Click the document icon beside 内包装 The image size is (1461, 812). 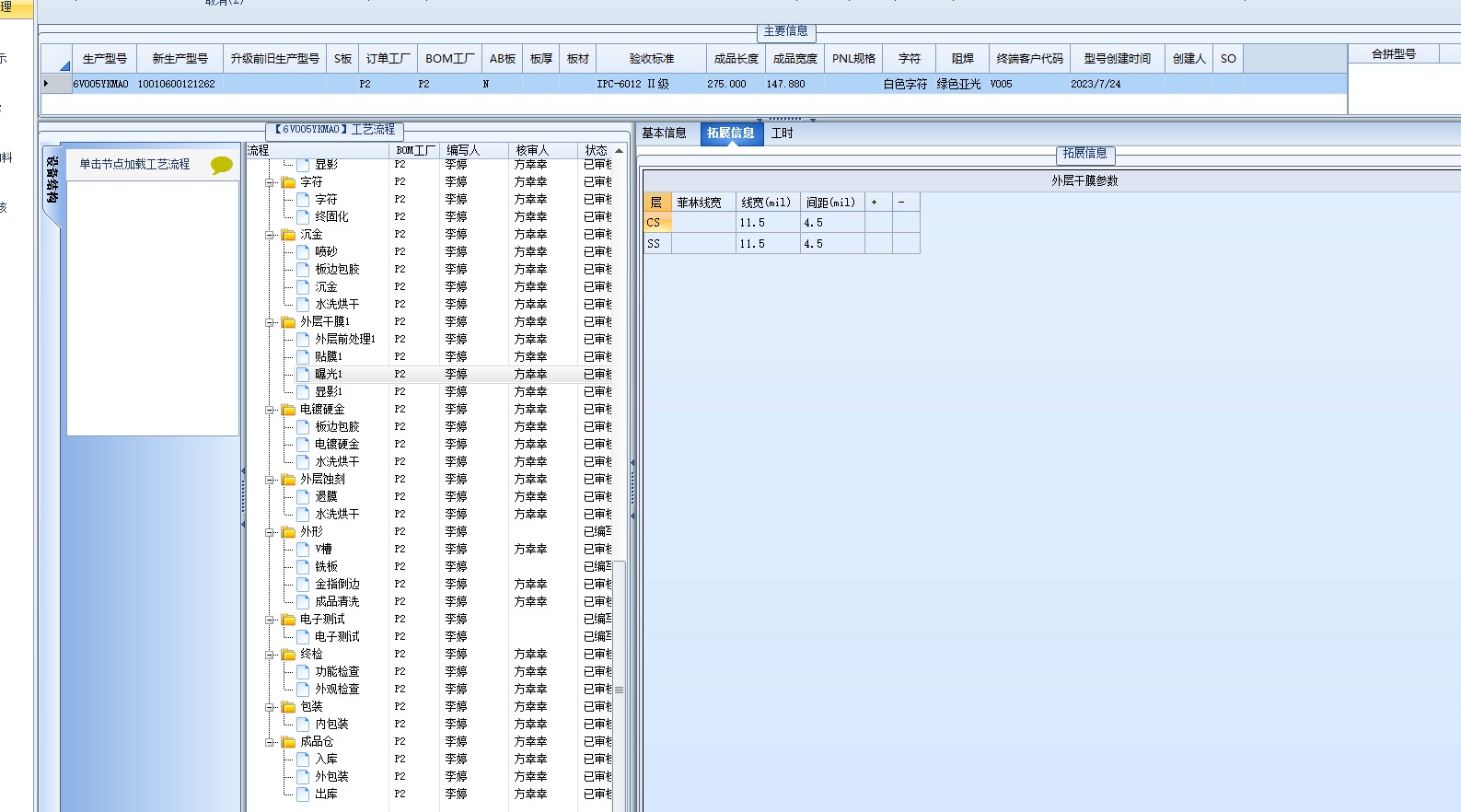303,724
